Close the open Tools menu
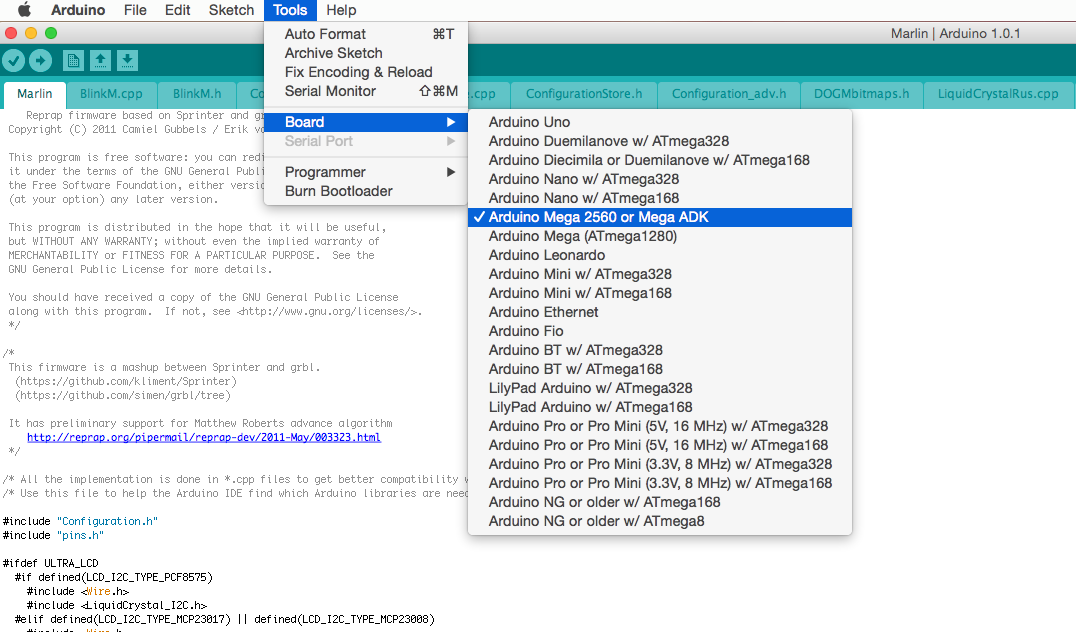The height and width of the screenshot is (632, 1076). [290, 10]
